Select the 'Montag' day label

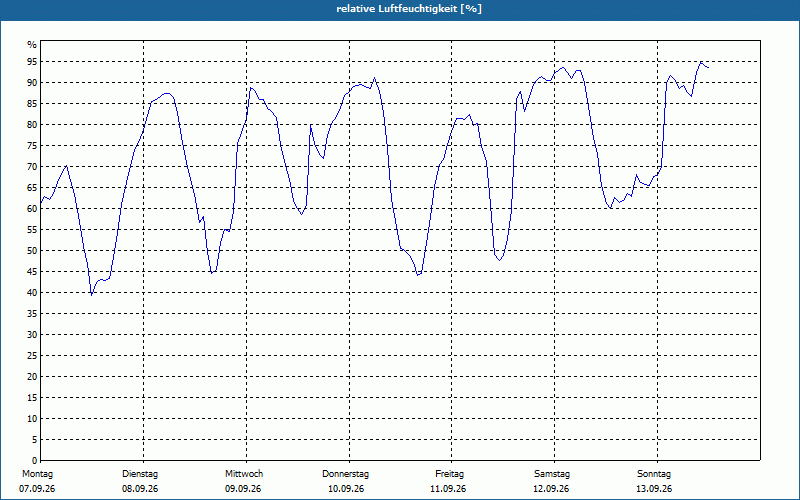(37, 474)
